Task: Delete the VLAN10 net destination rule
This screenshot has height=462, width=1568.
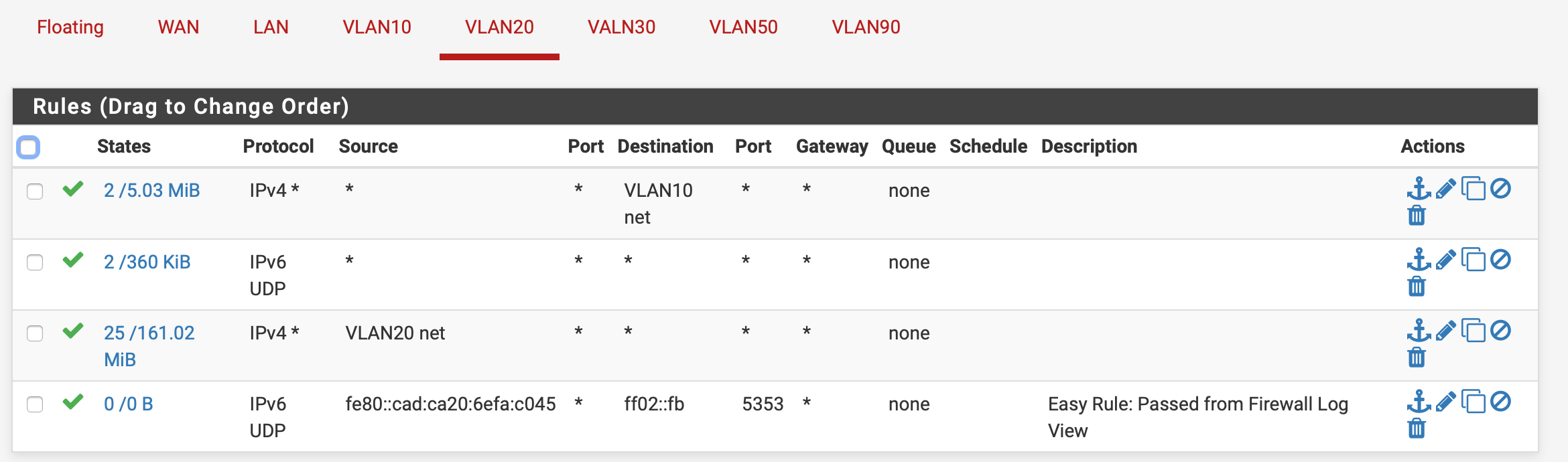Action: pos(1417,216)
